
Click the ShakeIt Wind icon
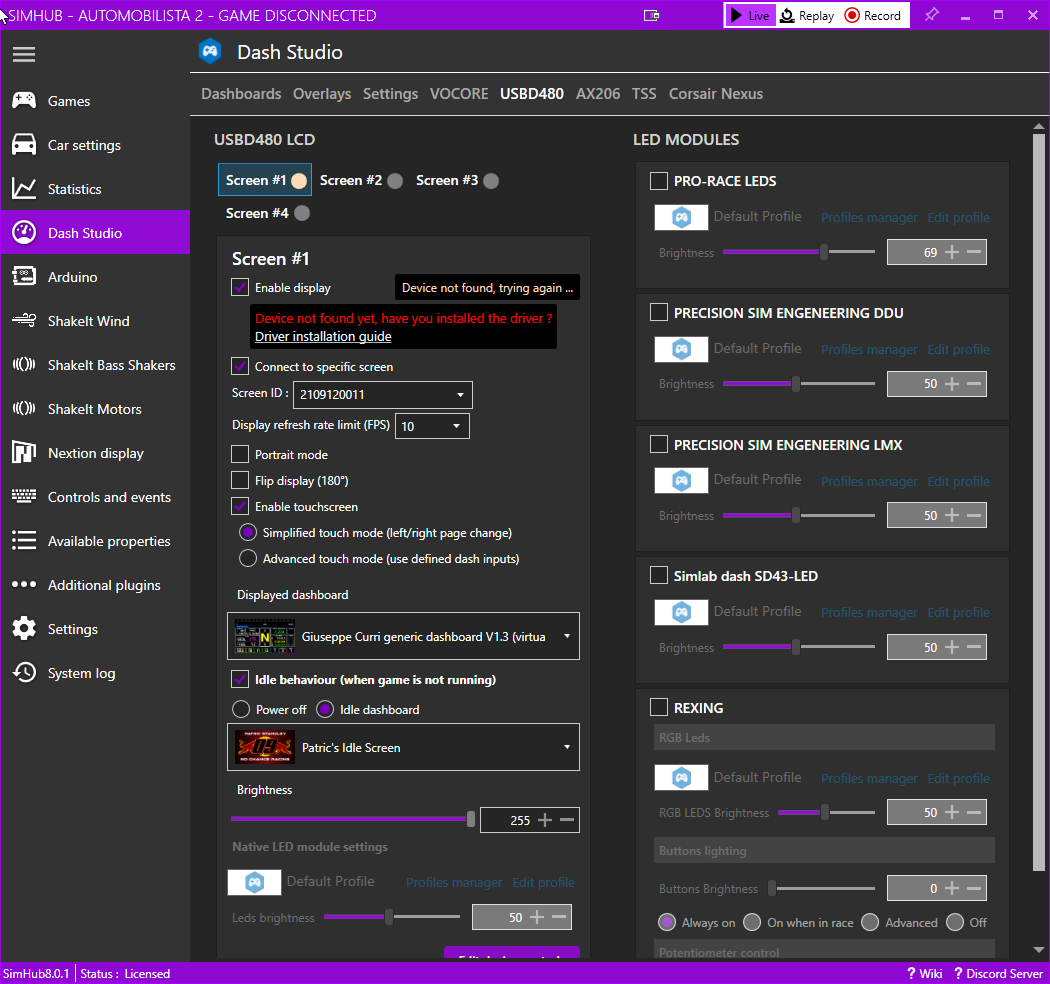point(24,320)
